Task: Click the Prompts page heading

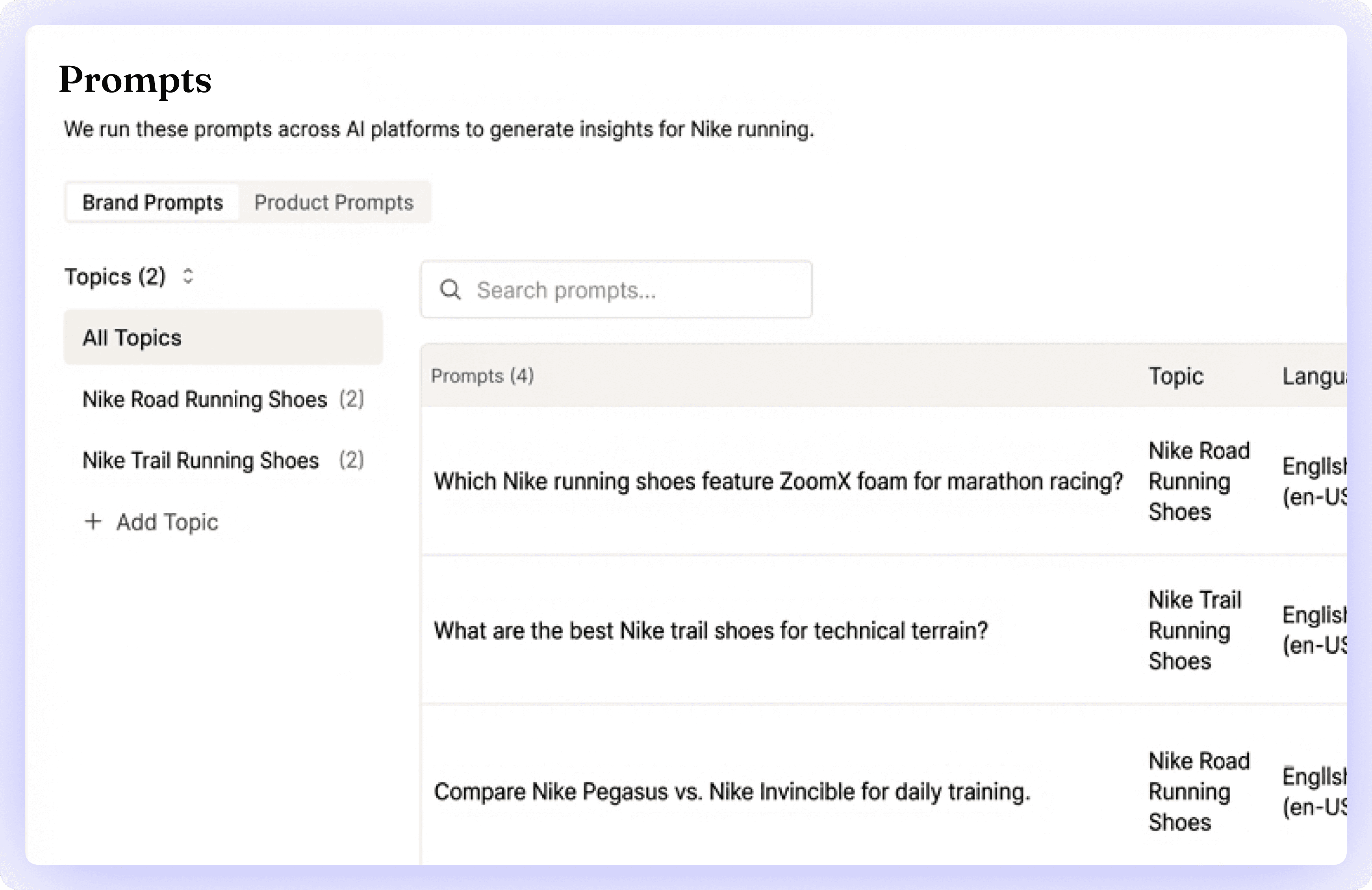Action: (135, 81)
